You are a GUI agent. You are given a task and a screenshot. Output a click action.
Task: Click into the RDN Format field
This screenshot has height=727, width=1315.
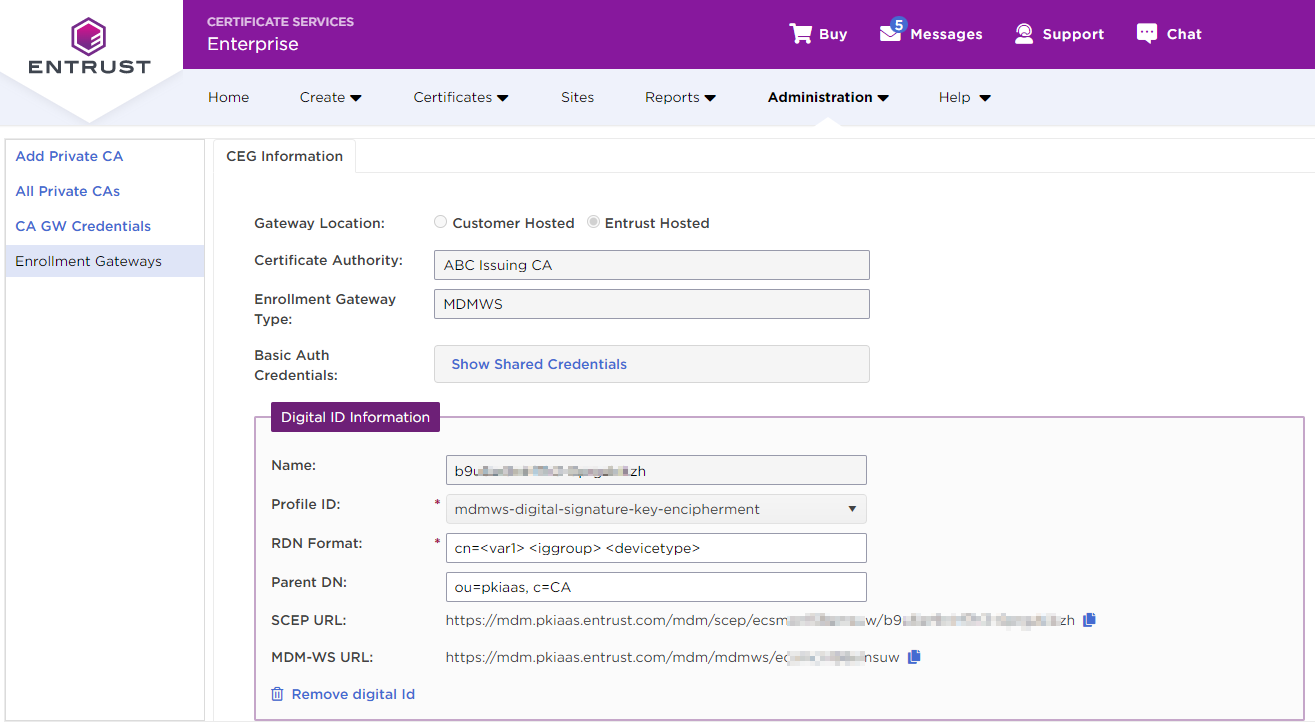coord(656,548)
